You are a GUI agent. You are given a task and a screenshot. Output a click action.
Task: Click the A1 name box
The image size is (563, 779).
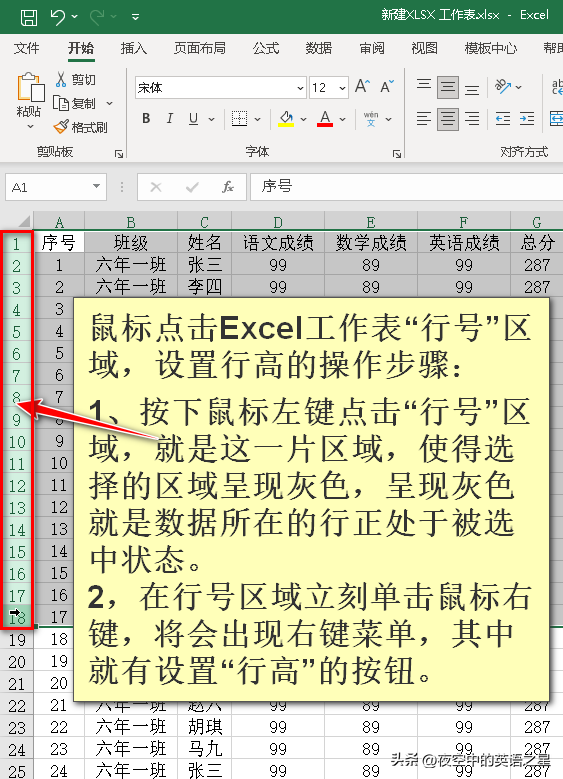pos(47,187)
